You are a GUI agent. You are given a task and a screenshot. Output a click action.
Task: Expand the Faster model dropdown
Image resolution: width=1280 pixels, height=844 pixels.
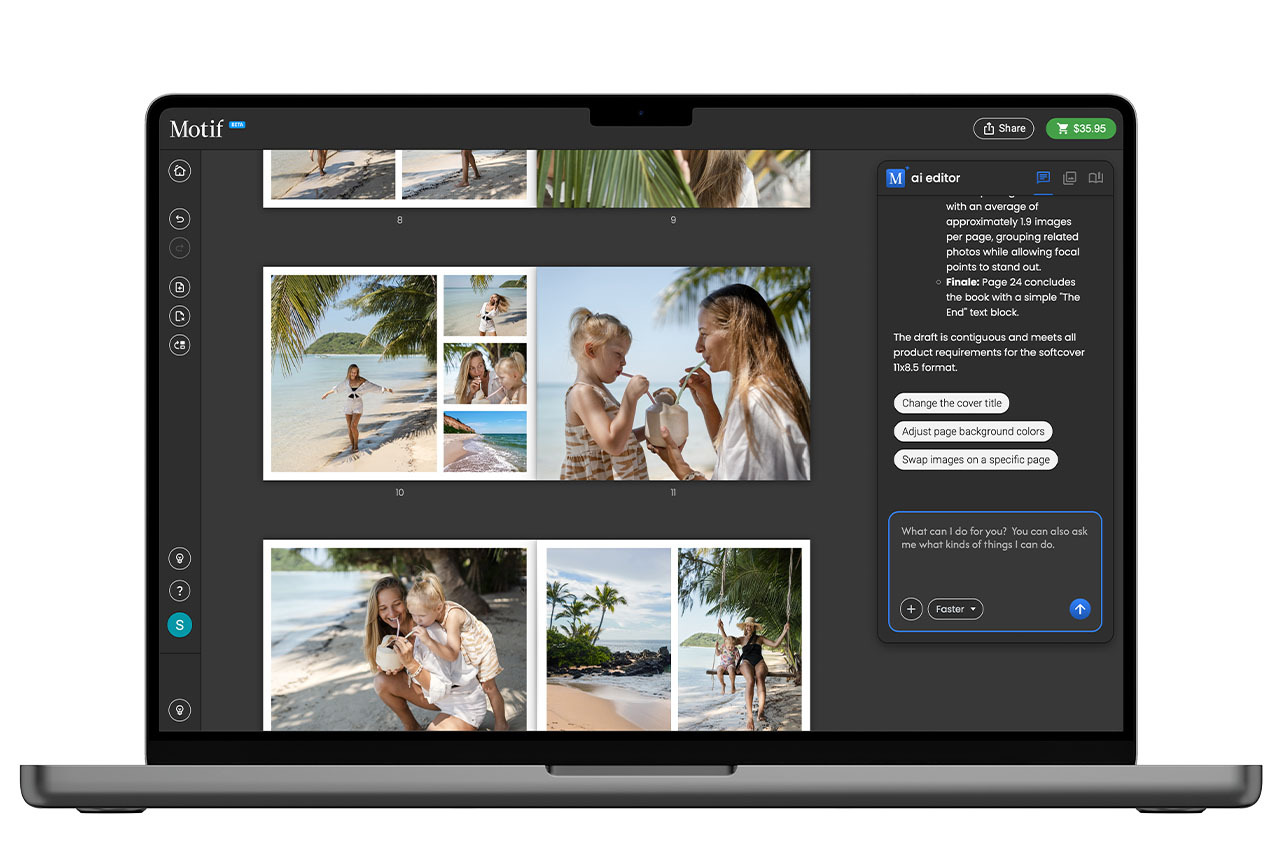(x=955, y=609)
